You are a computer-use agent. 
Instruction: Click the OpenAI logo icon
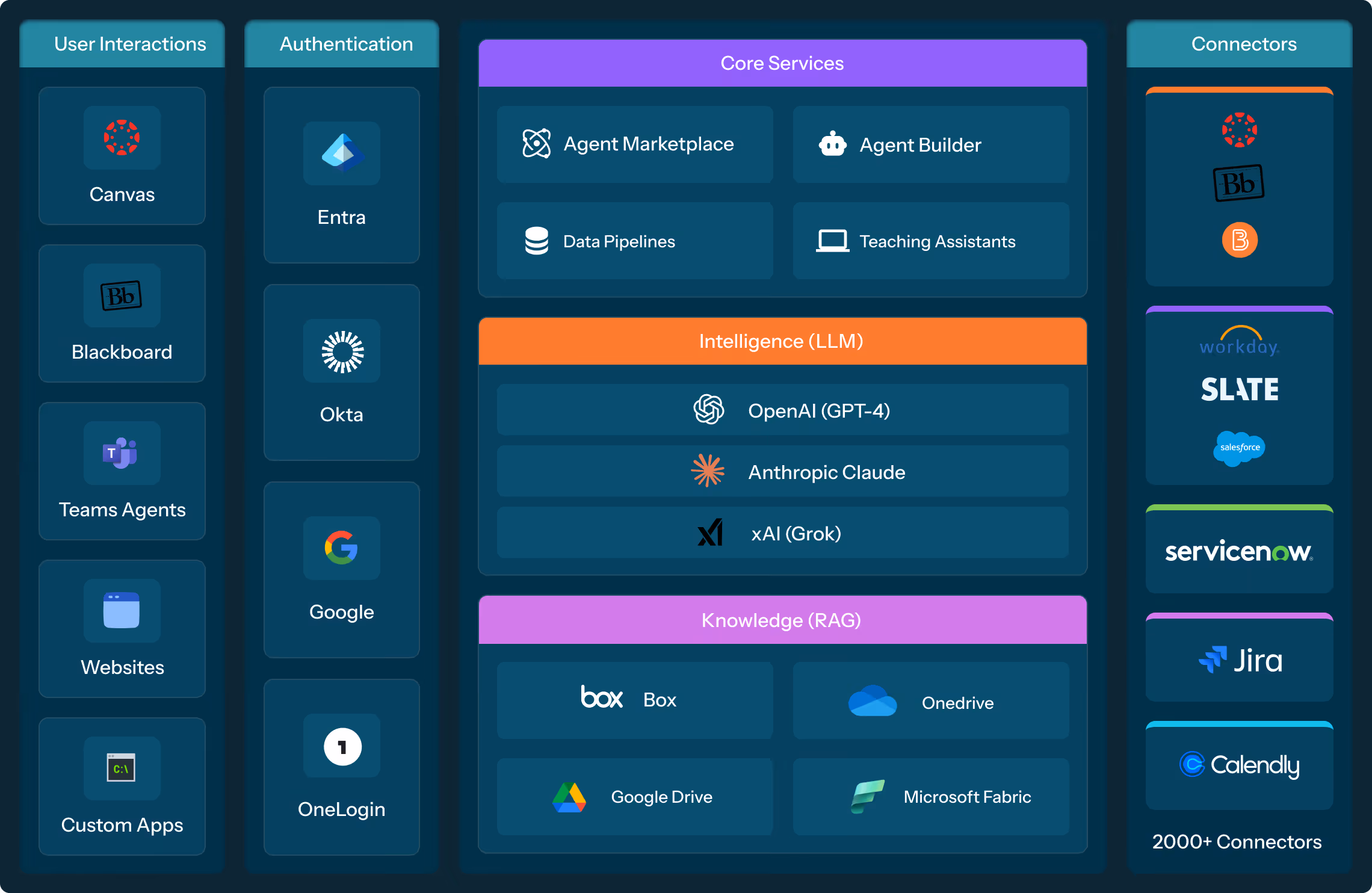coord(709,410)
